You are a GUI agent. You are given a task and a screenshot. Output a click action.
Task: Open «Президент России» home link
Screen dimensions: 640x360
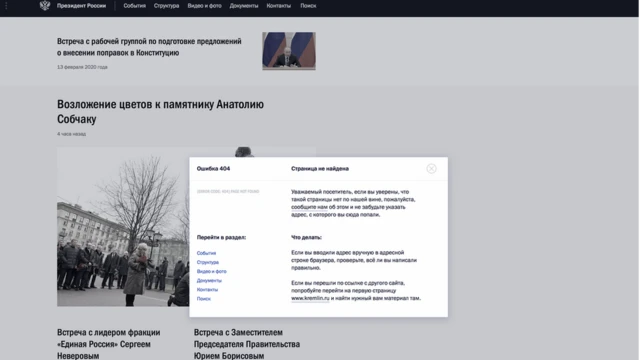click(x=81, y=6)
